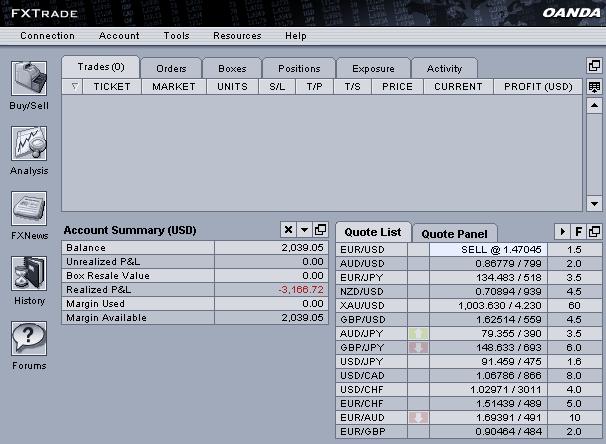606x444 pixels.
Task: Select the Trades (0) tab
Action: tap(101, 67)
